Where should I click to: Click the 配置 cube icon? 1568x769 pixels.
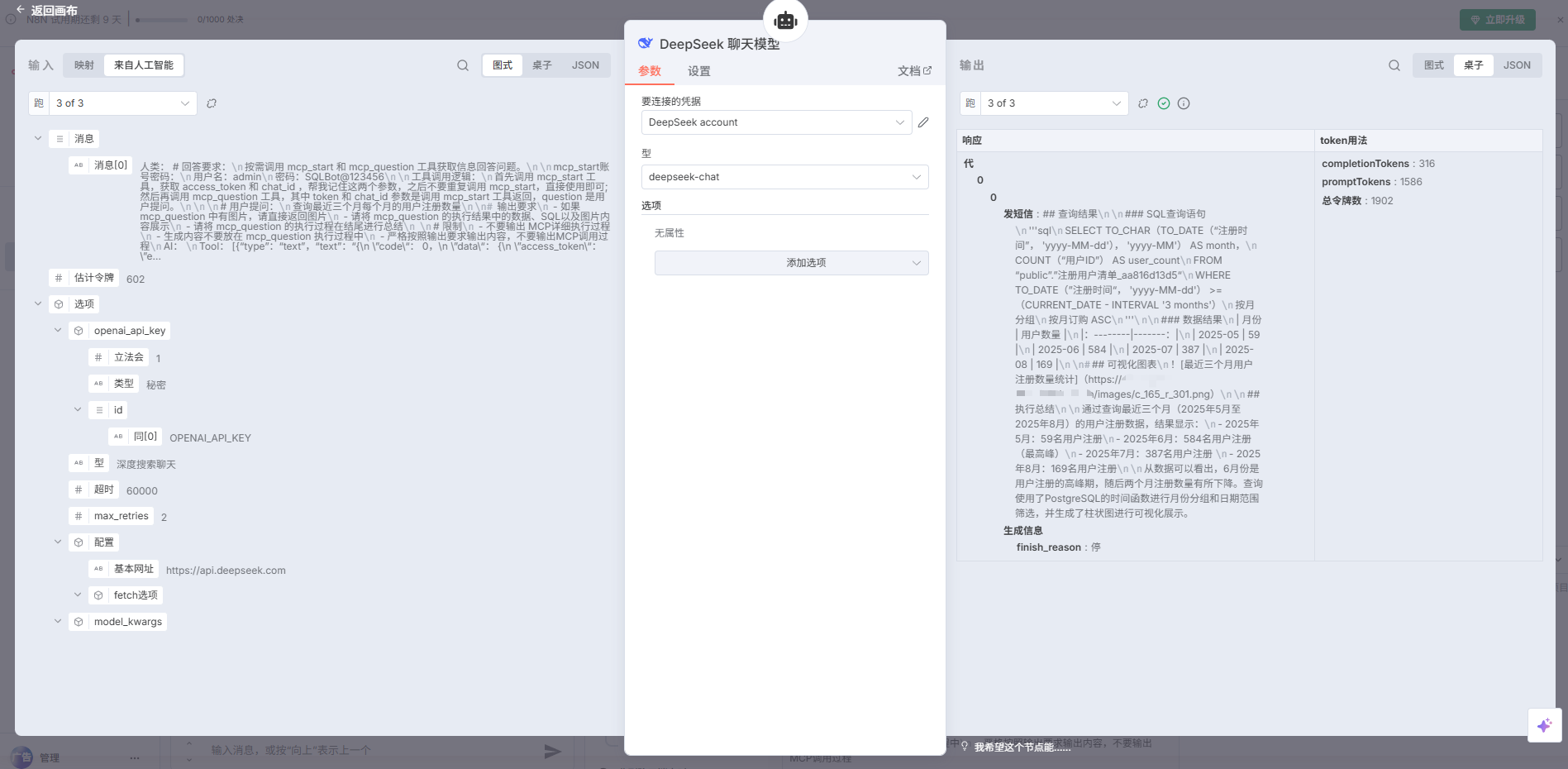click(x=79, y=542)
